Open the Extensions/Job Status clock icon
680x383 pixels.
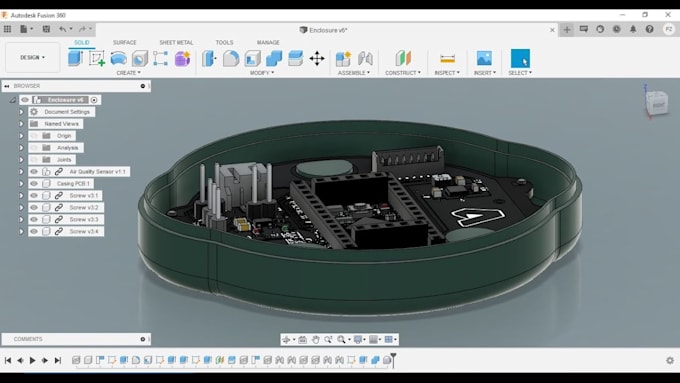616,29
